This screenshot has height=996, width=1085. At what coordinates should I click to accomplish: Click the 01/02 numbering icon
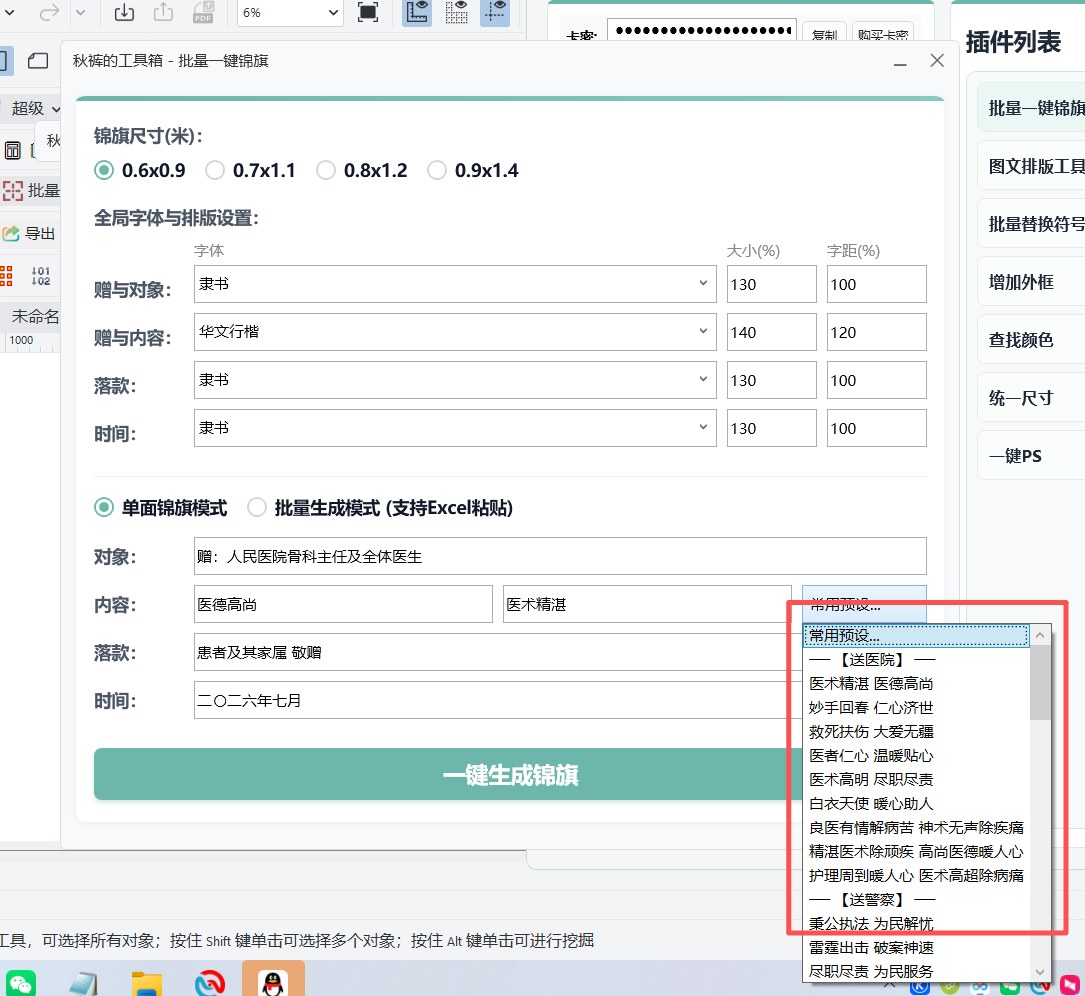point(41,275)
